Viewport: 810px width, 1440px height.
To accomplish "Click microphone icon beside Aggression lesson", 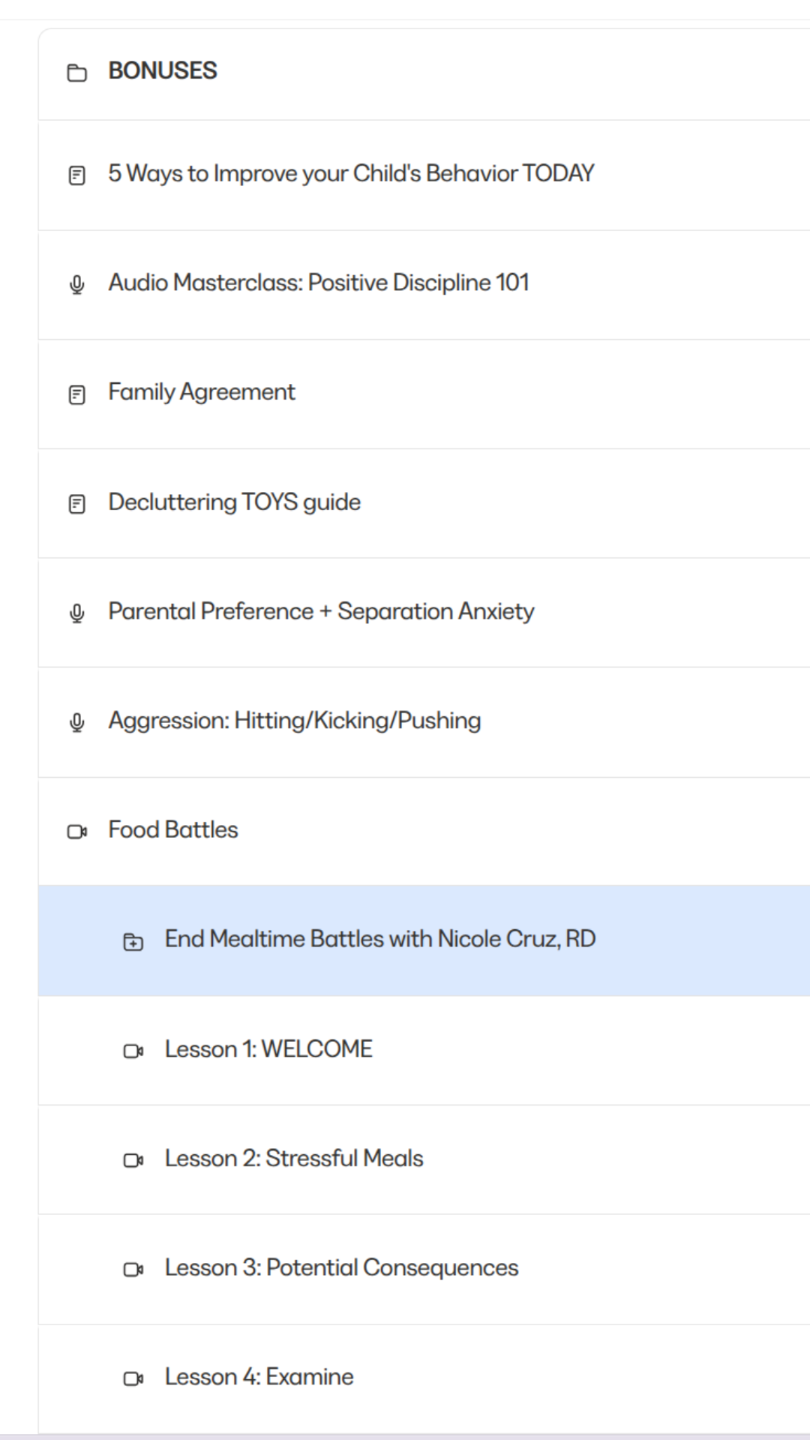I will click(77, 722).
